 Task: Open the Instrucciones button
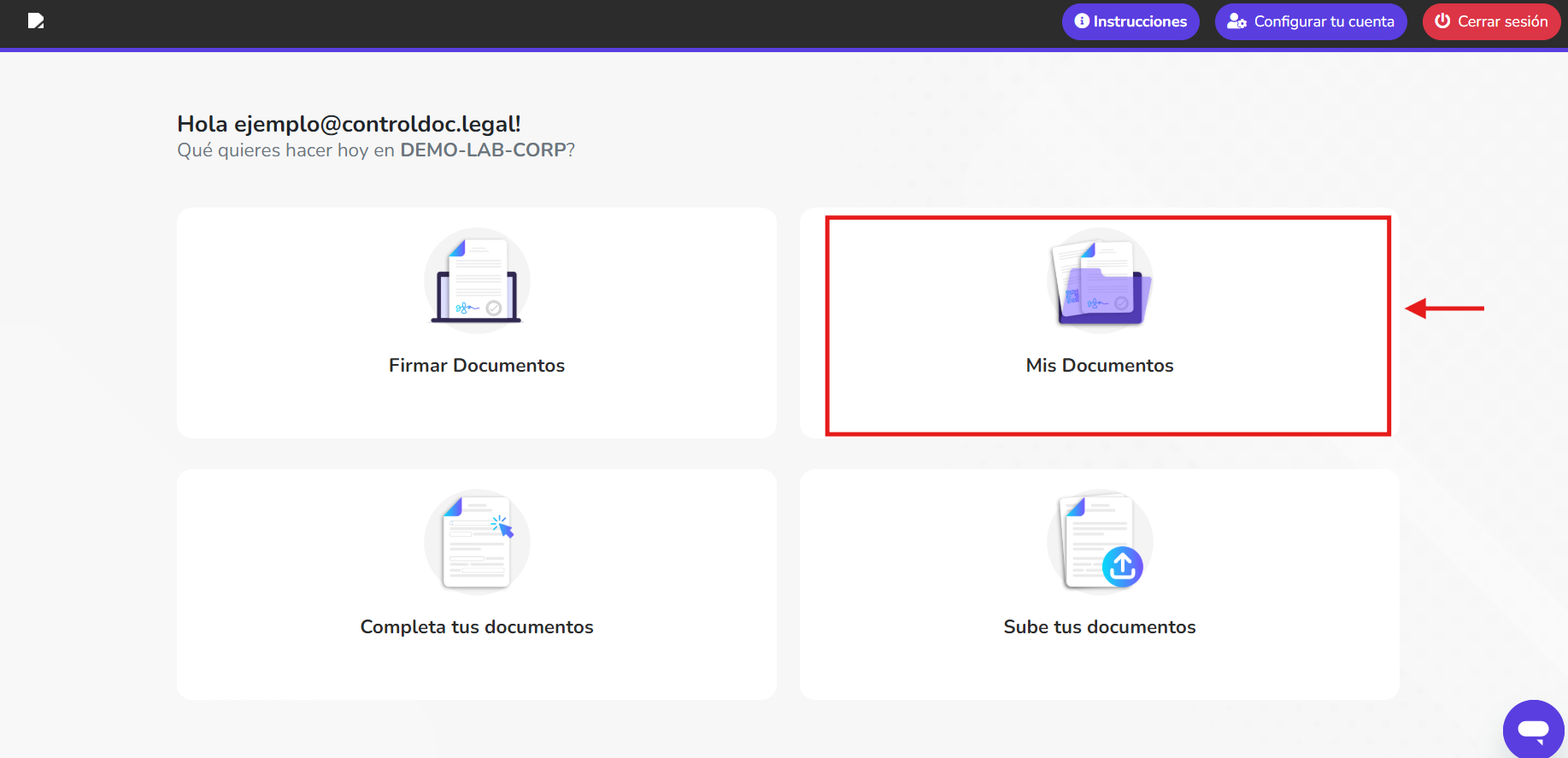point(1139,21)
